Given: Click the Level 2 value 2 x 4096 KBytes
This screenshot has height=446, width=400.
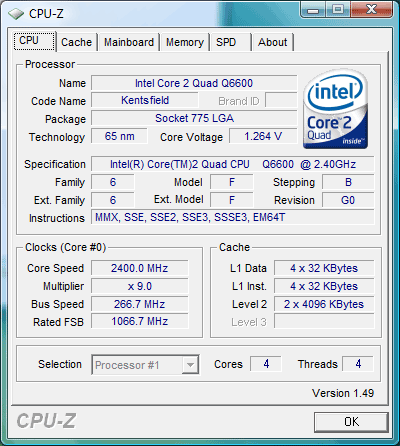Looking at the screenshot, I should (x=324, y=304).
